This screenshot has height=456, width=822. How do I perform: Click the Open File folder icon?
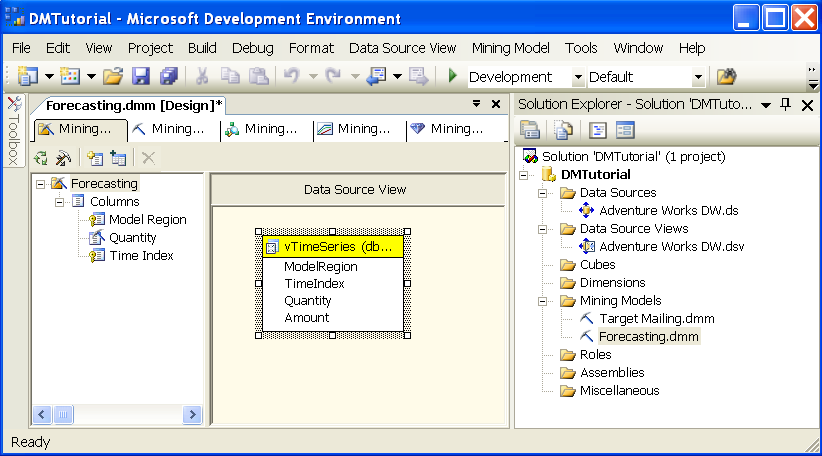[112, 77]
